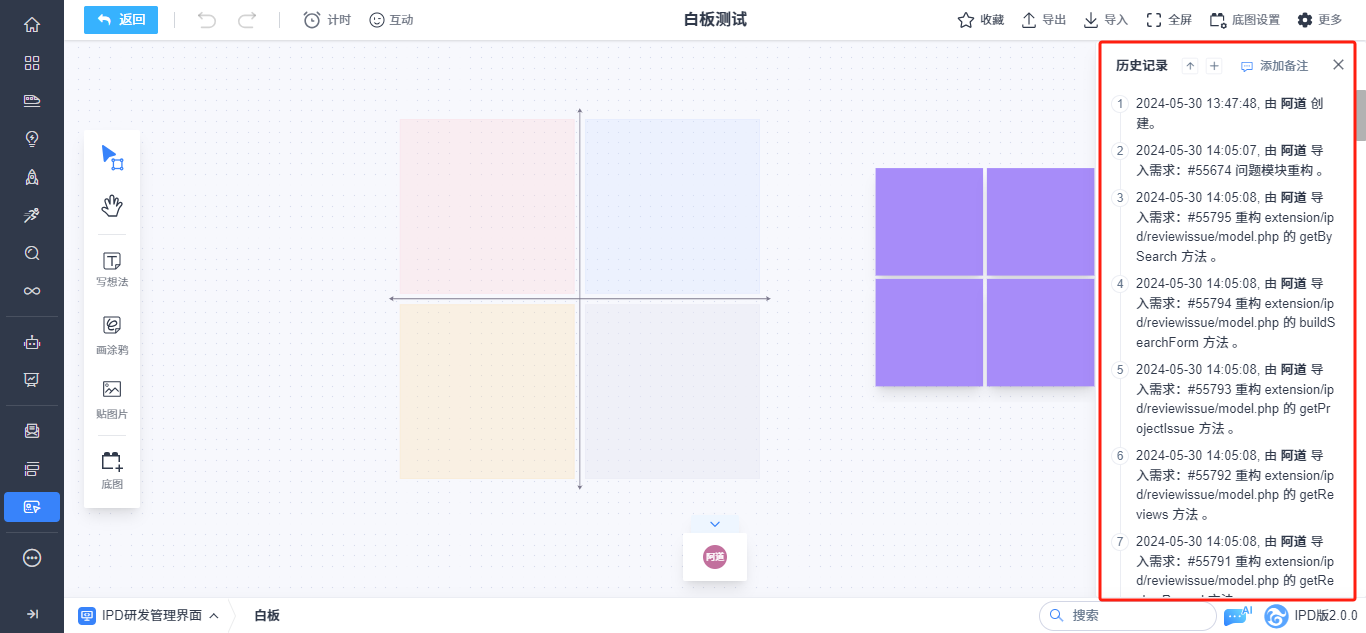Image resolution: width=1366 pixels, height=633 pixels.
Task: Expand the left sidebar with arrow
Action: coord(32,614)
